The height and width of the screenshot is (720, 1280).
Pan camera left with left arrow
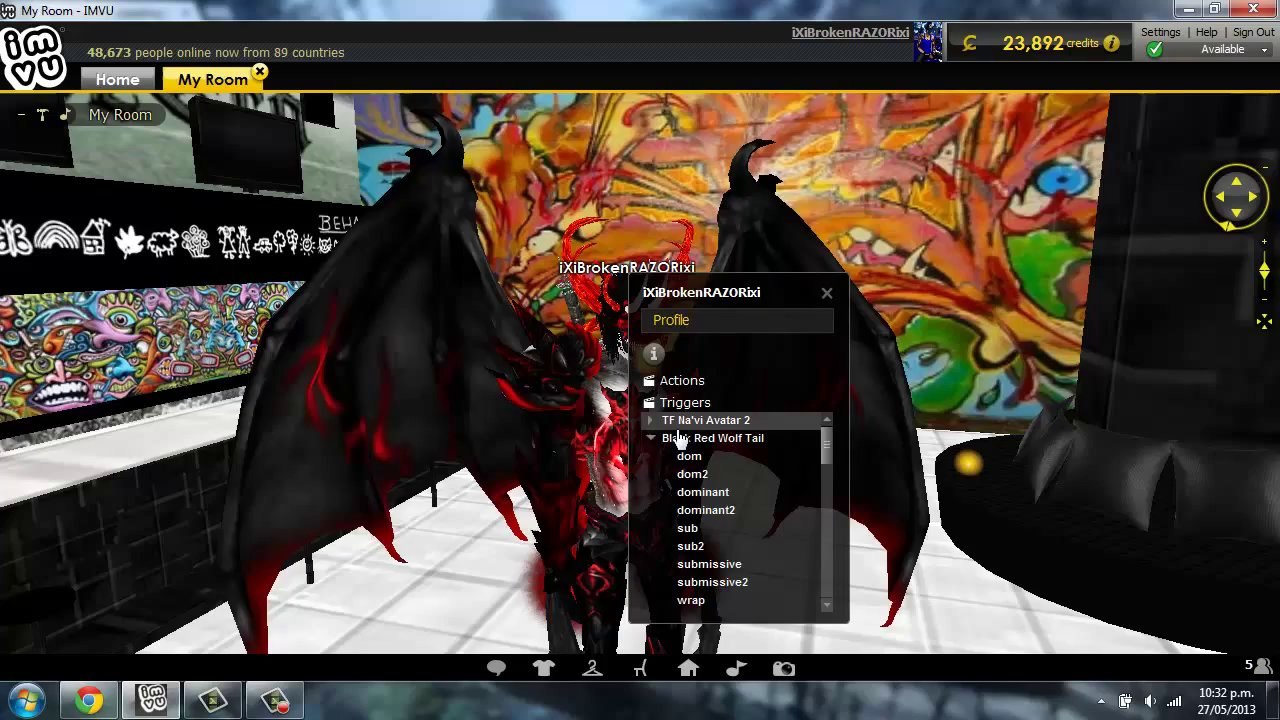click(x=1220, y=197)
